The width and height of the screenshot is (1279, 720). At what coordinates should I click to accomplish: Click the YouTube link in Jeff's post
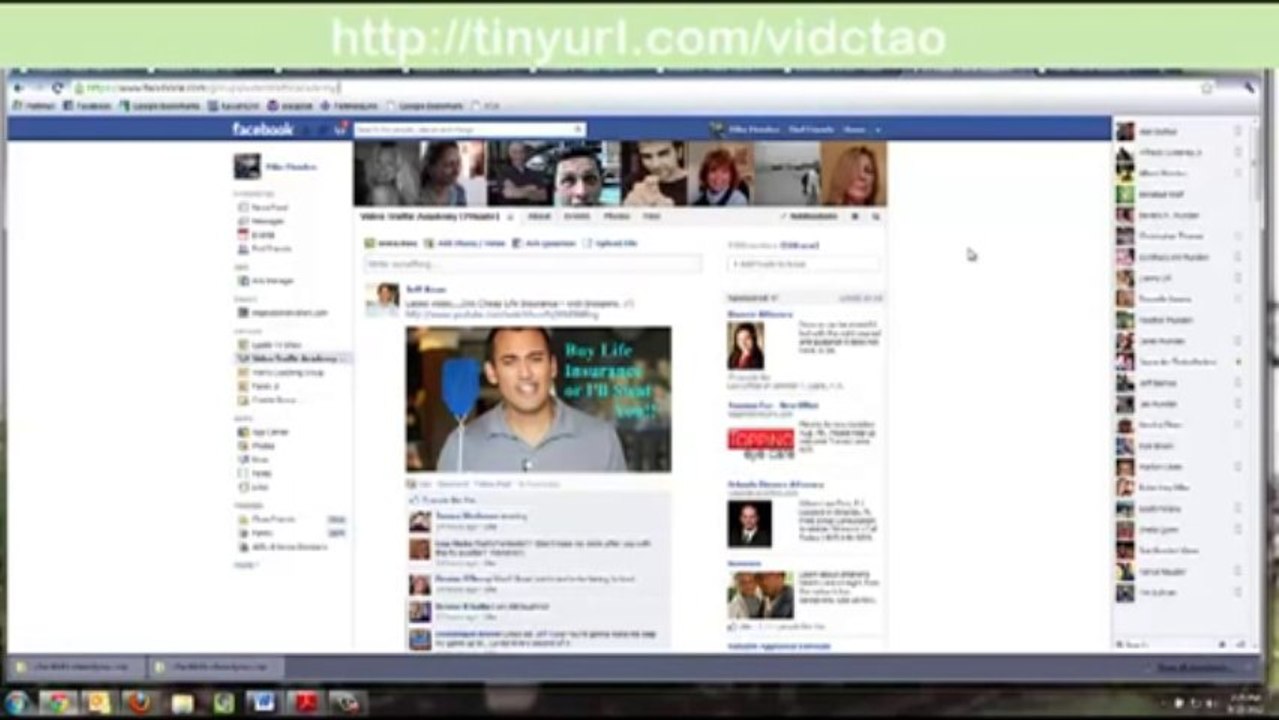pyautogui.click(x=502, y=314)
